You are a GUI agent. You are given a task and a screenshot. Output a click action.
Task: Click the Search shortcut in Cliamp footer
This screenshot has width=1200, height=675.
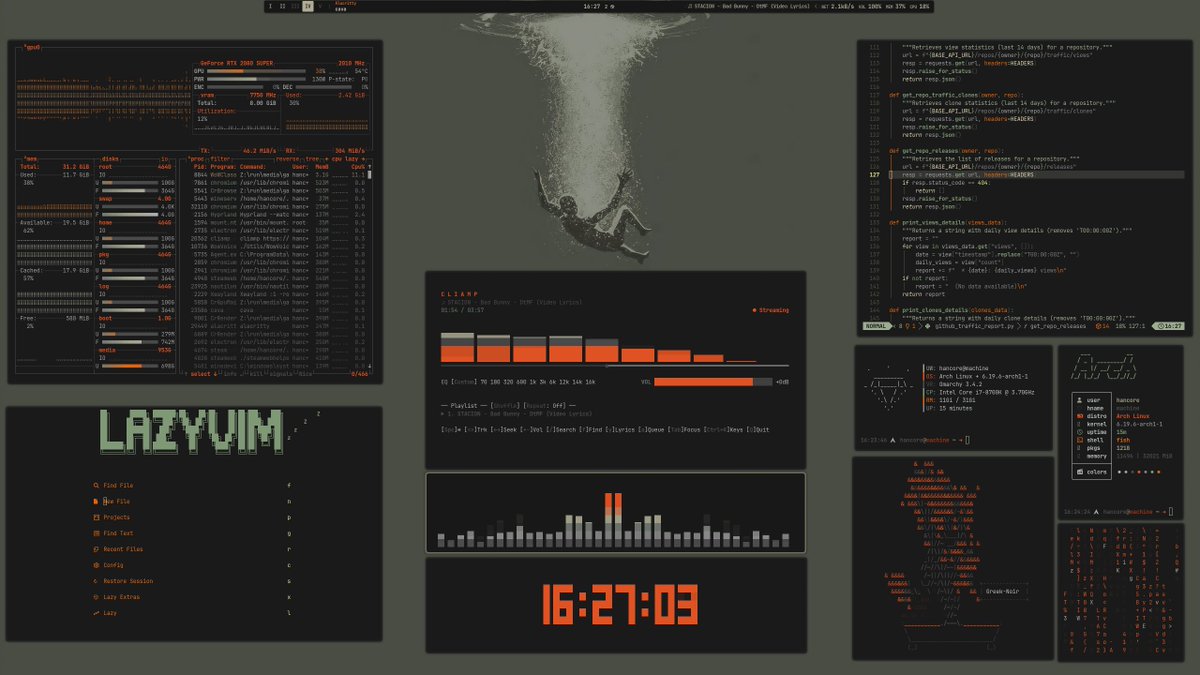coord(561,429)
